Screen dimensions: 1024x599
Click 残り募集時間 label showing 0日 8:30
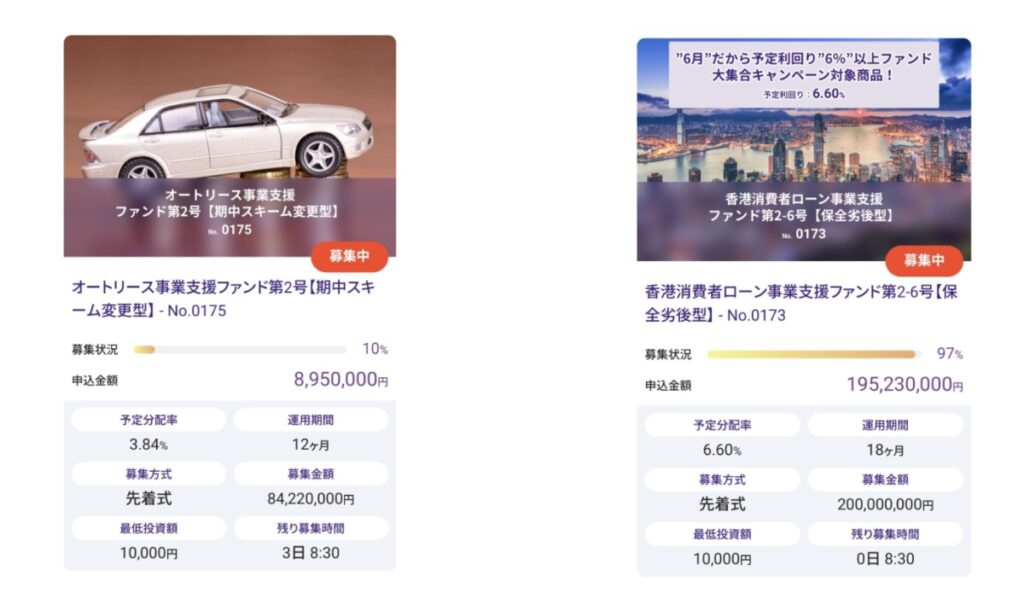coord(885,533)
